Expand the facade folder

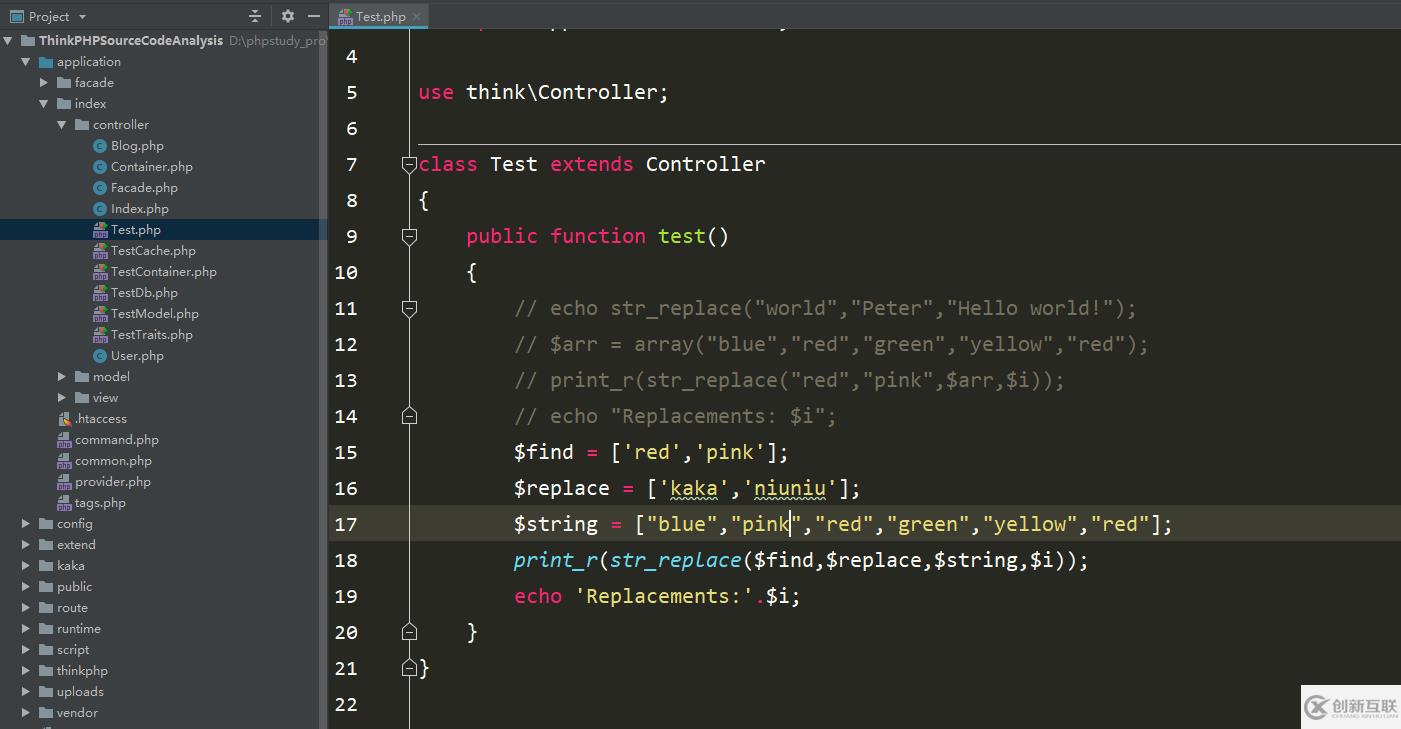44,83
